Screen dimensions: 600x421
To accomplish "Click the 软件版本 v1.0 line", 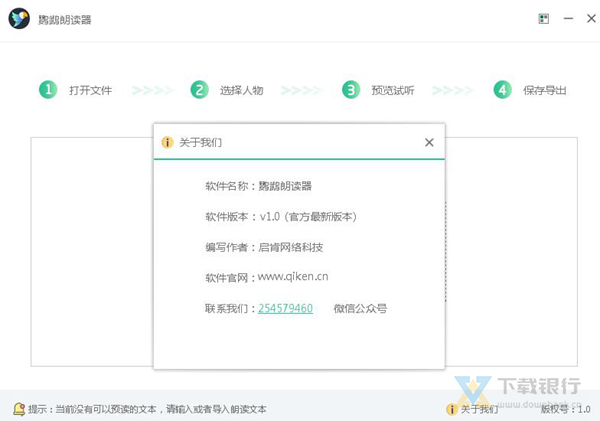I will tap(281, 217).
